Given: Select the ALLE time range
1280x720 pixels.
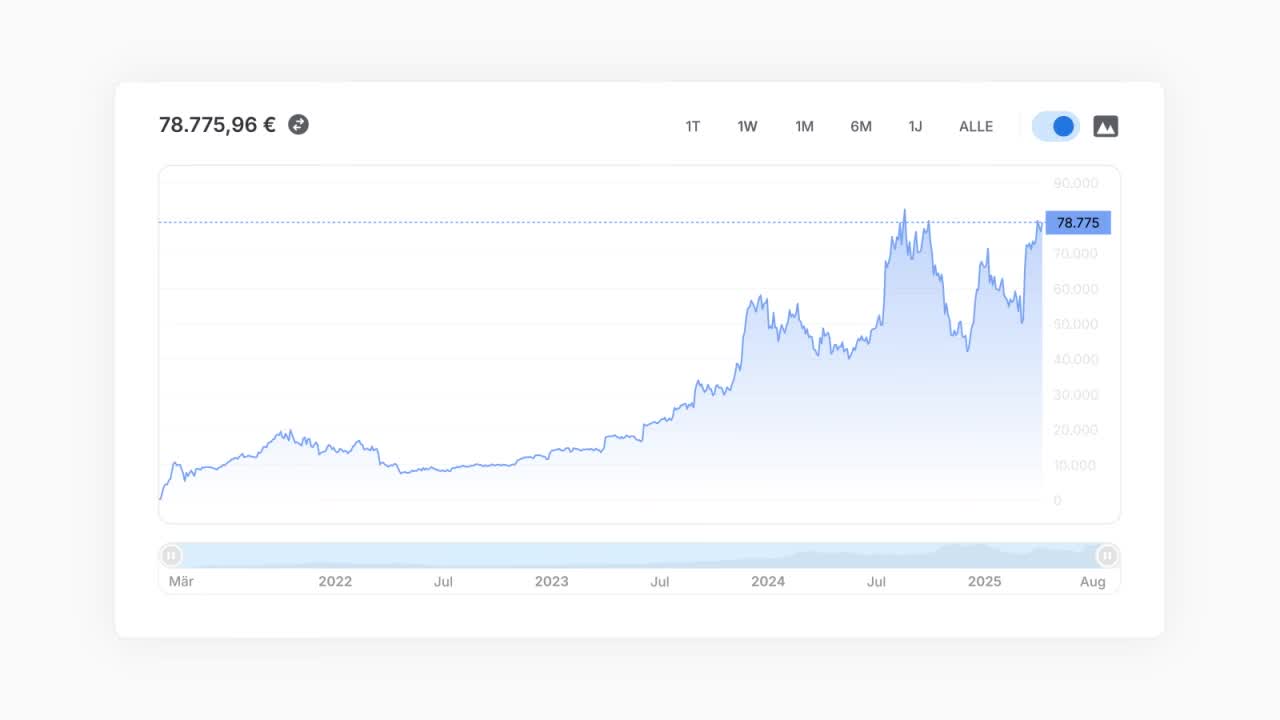Looking at the screenshot, I should (x=976, y=126).
